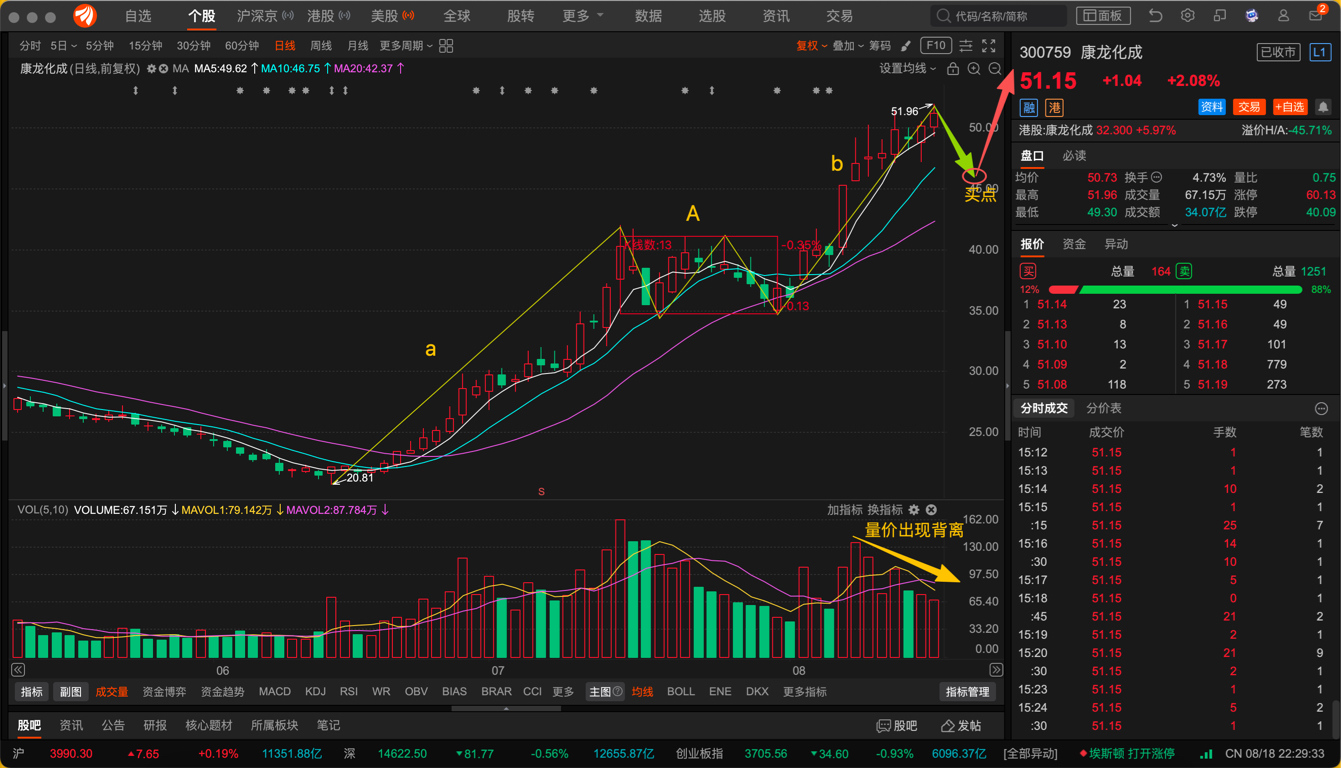This screenshot has height=768, width=1341.
Task: Open the 面板 panel layout button
Action: tap(1103, 16)
